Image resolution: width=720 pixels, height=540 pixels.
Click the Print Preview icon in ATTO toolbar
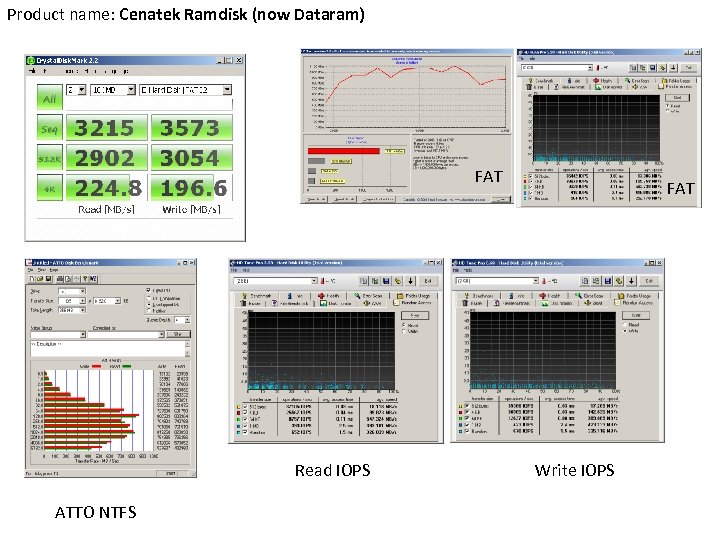click(x=68, y=279)
